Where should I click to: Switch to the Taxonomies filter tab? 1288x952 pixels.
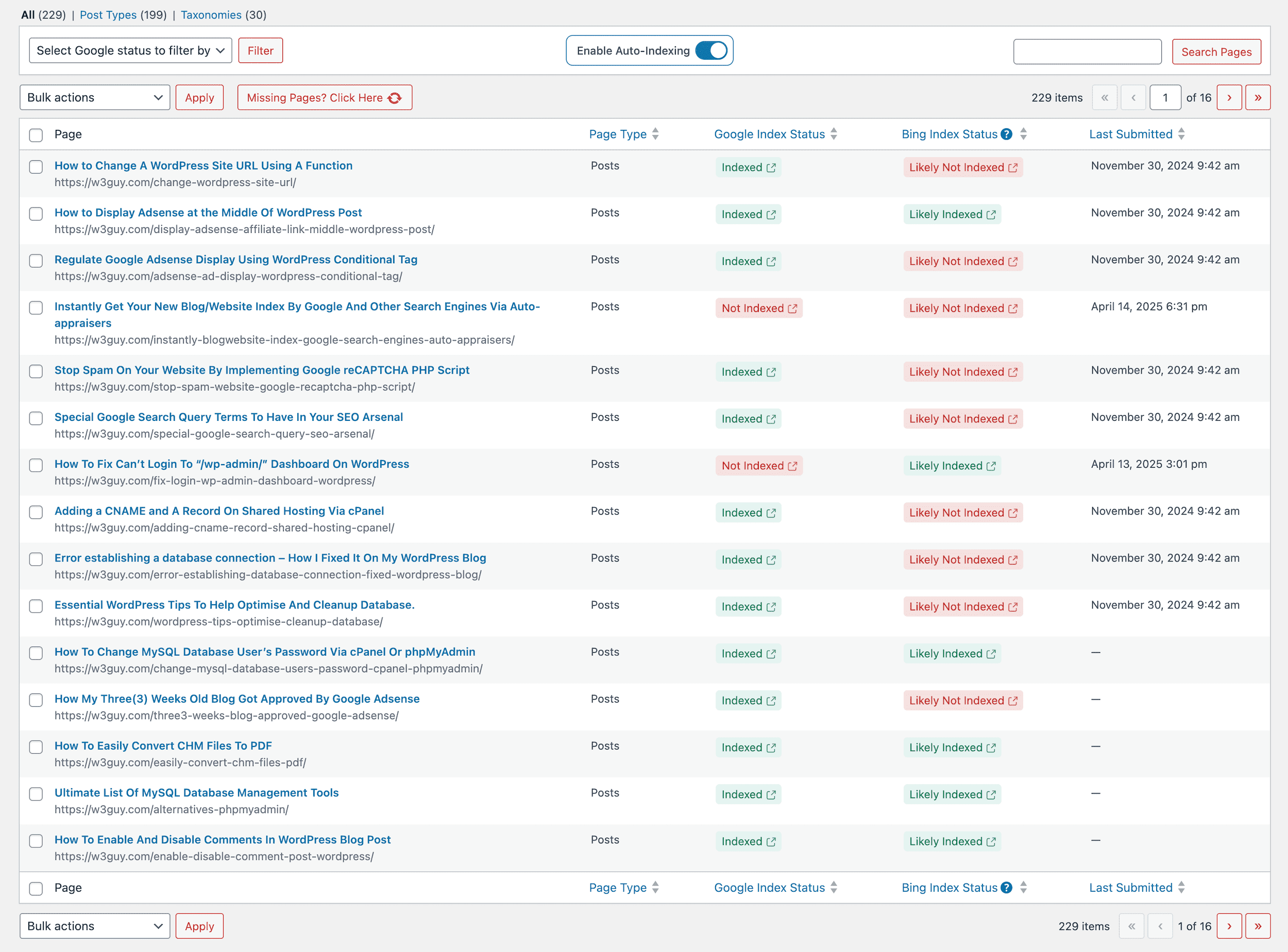(x=211, y=15)
